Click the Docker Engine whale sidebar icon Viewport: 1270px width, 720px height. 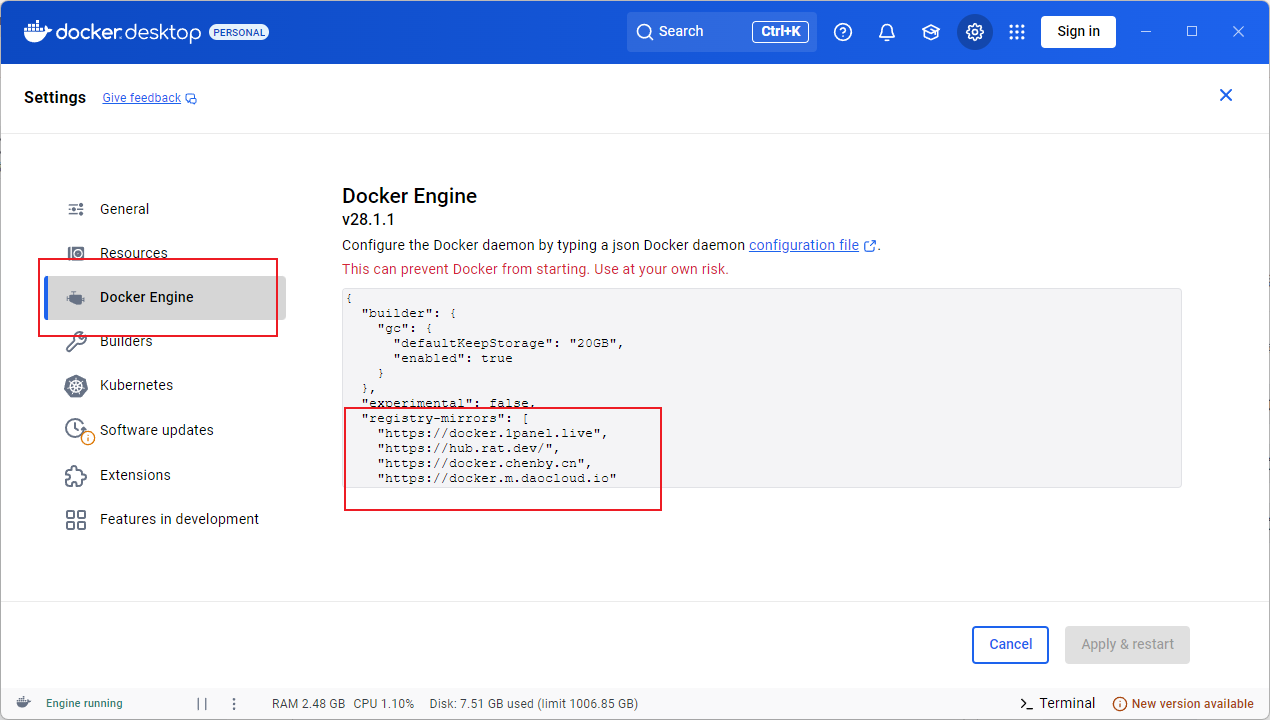(x=75, y=297)
